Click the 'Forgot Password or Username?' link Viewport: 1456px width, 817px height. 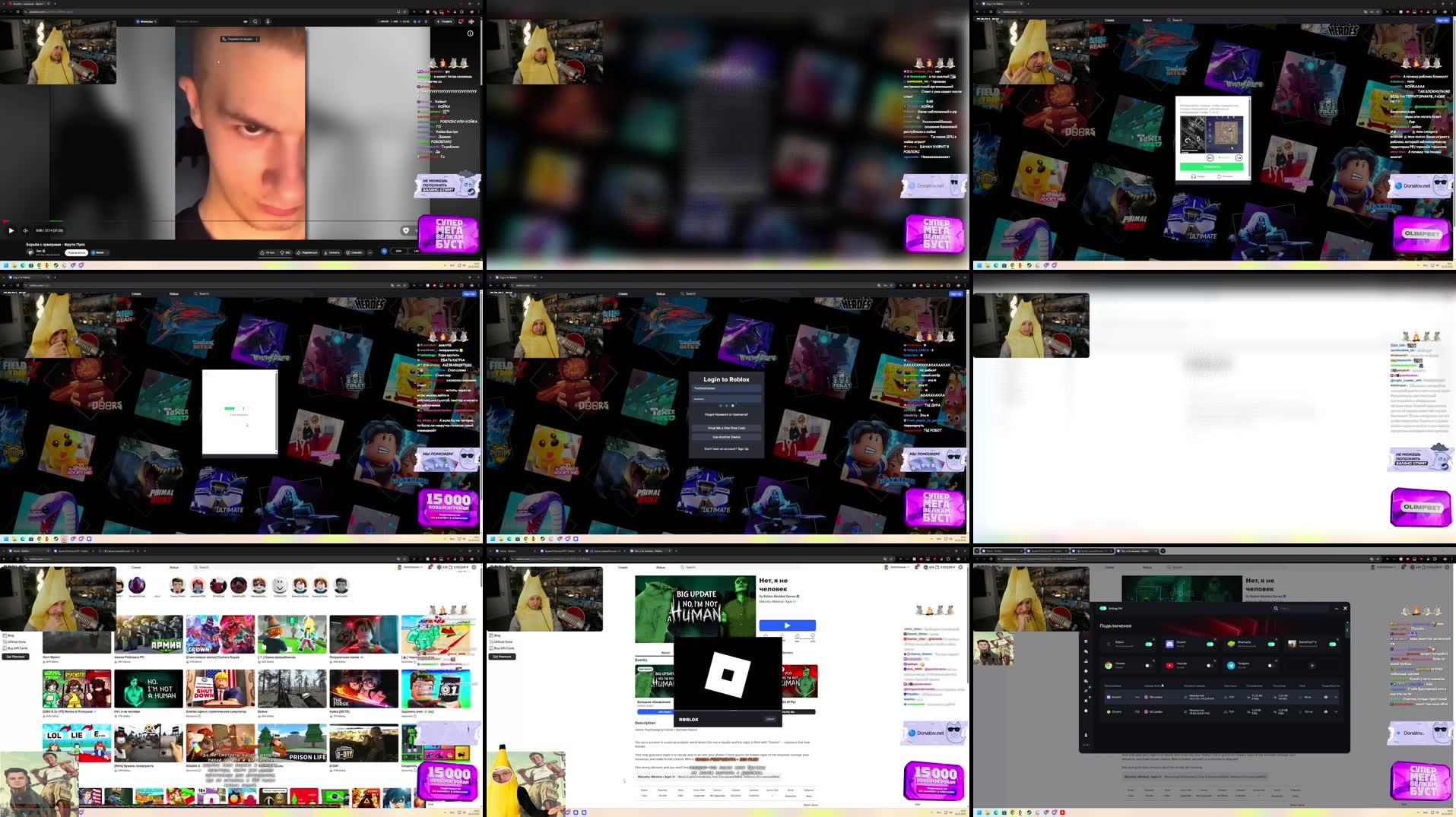727,414
